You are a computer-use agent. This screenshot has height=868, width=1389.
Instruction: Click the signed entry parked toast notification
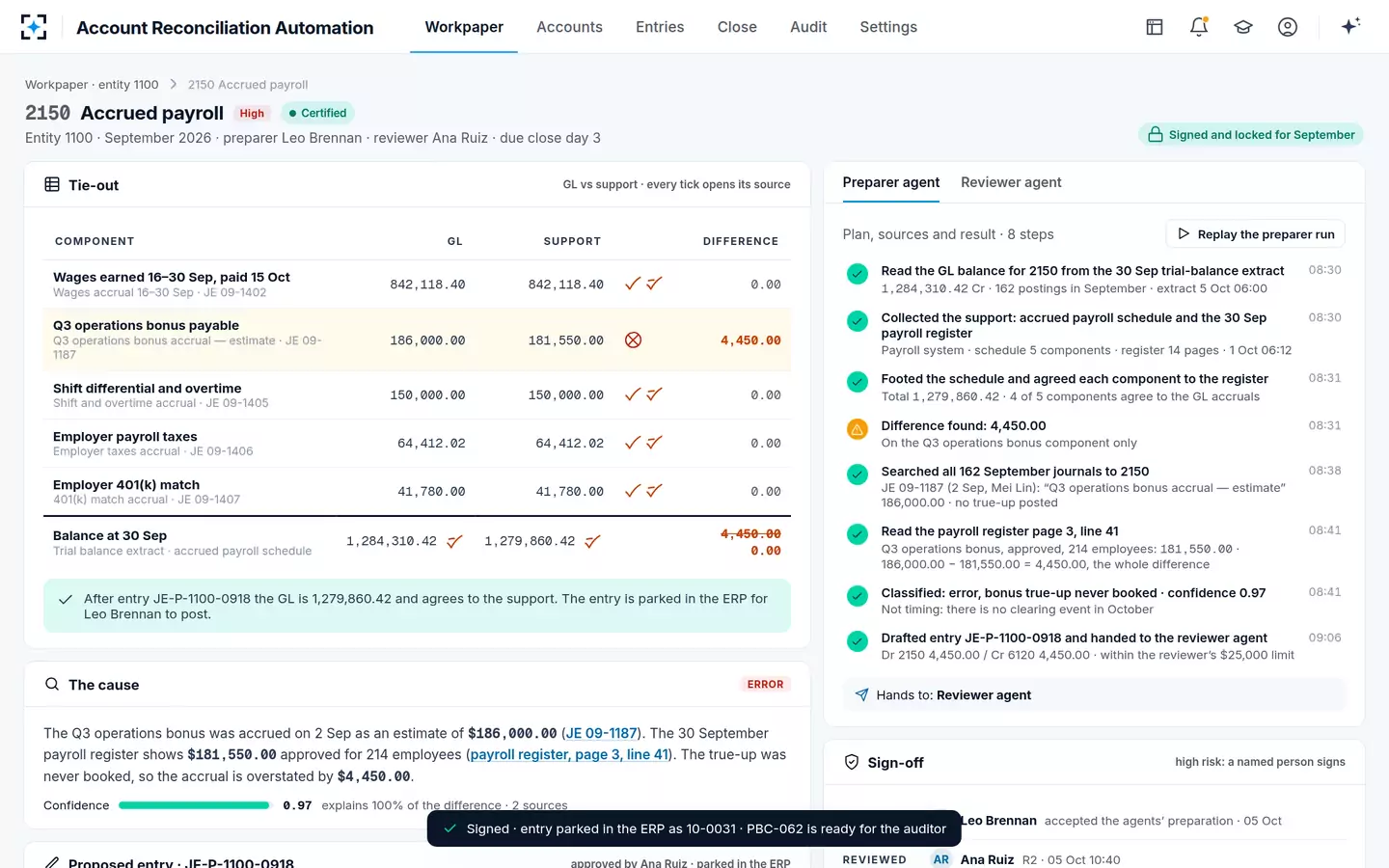(694, 828)
